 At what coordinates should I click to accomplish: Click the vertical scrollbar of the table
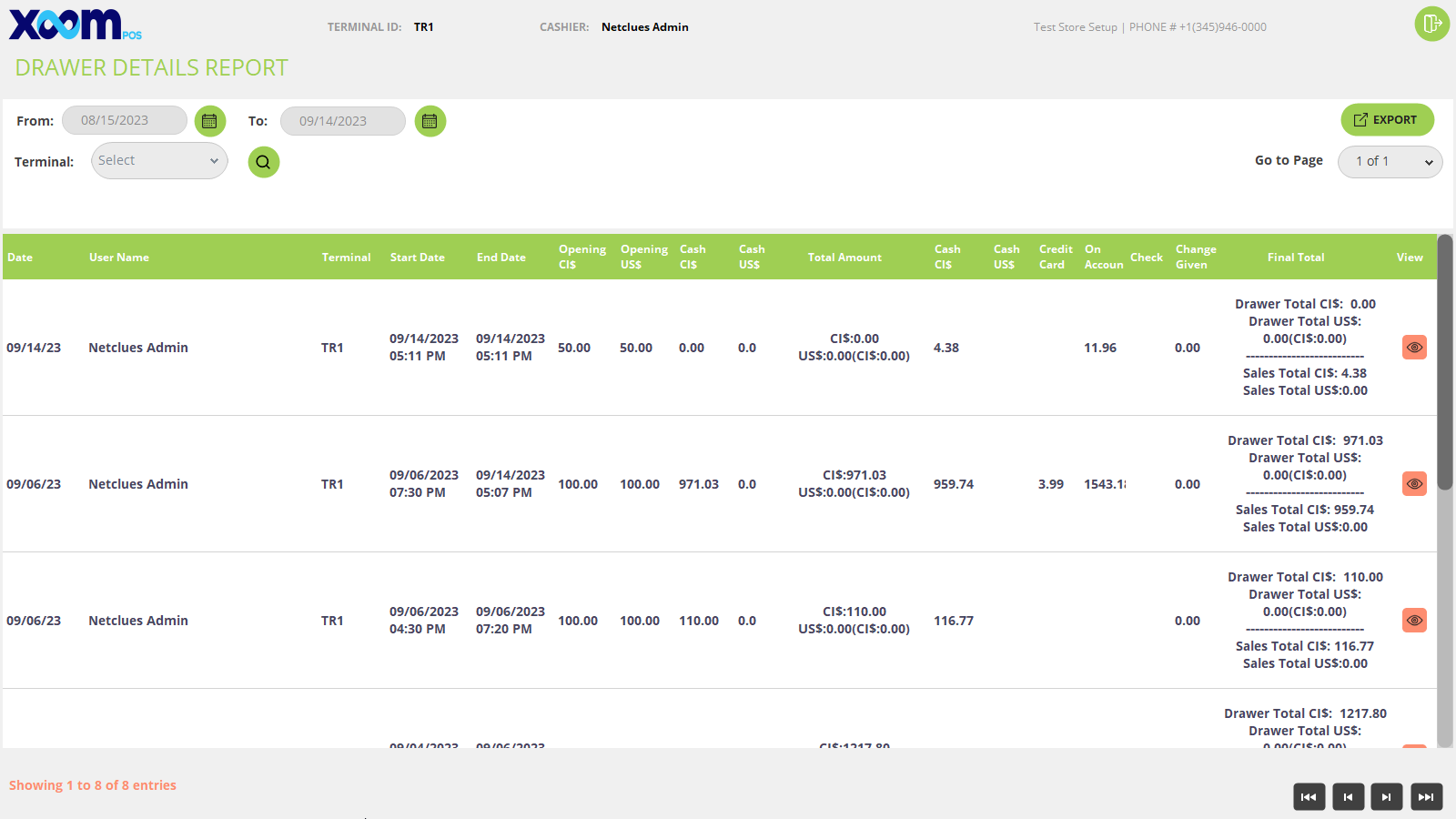[1444, 364]
